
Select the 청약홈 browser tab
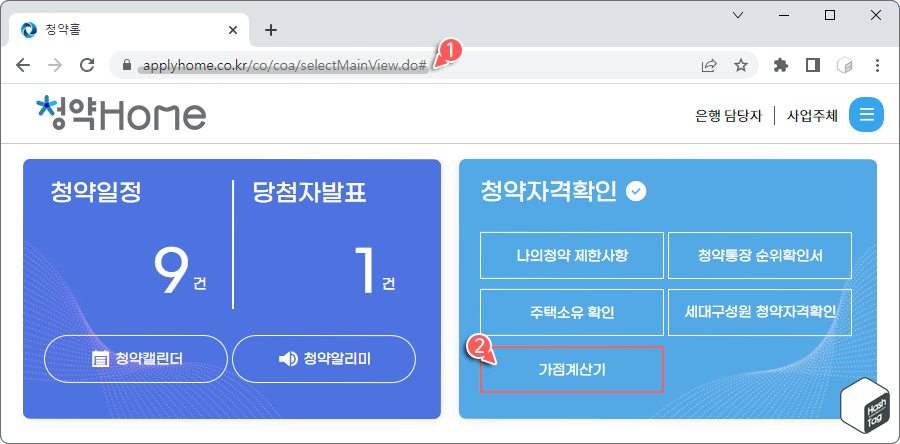point(129,30)
